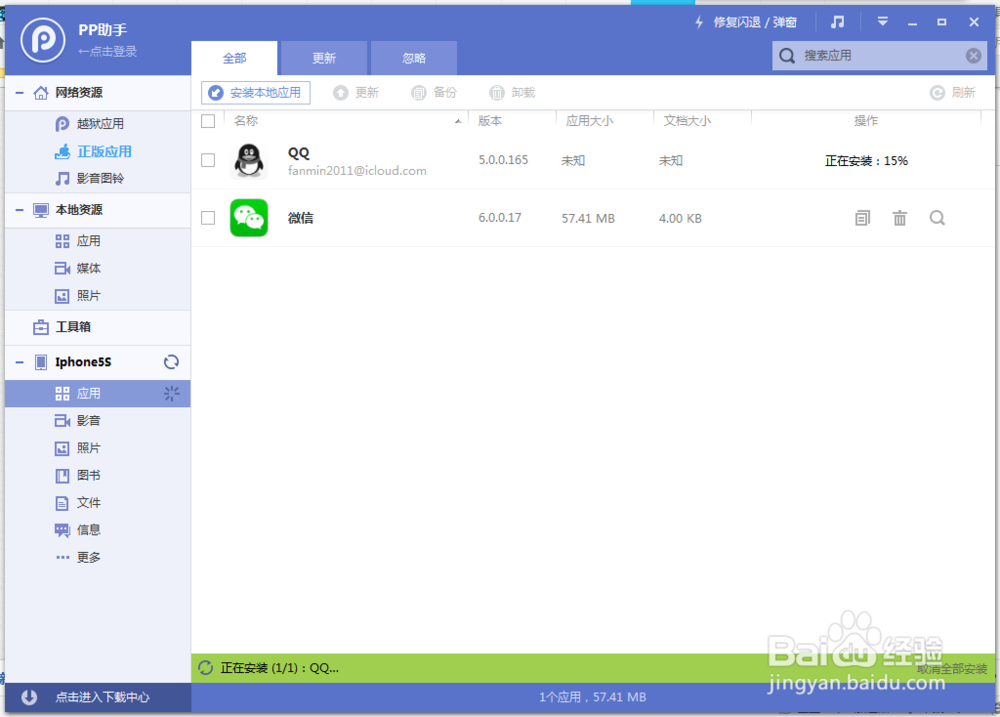The width and height of the screenshot is (1000, 717).
Task: Open 更多 more options on device
Action: pyautogui.click(x=78, y=558)
